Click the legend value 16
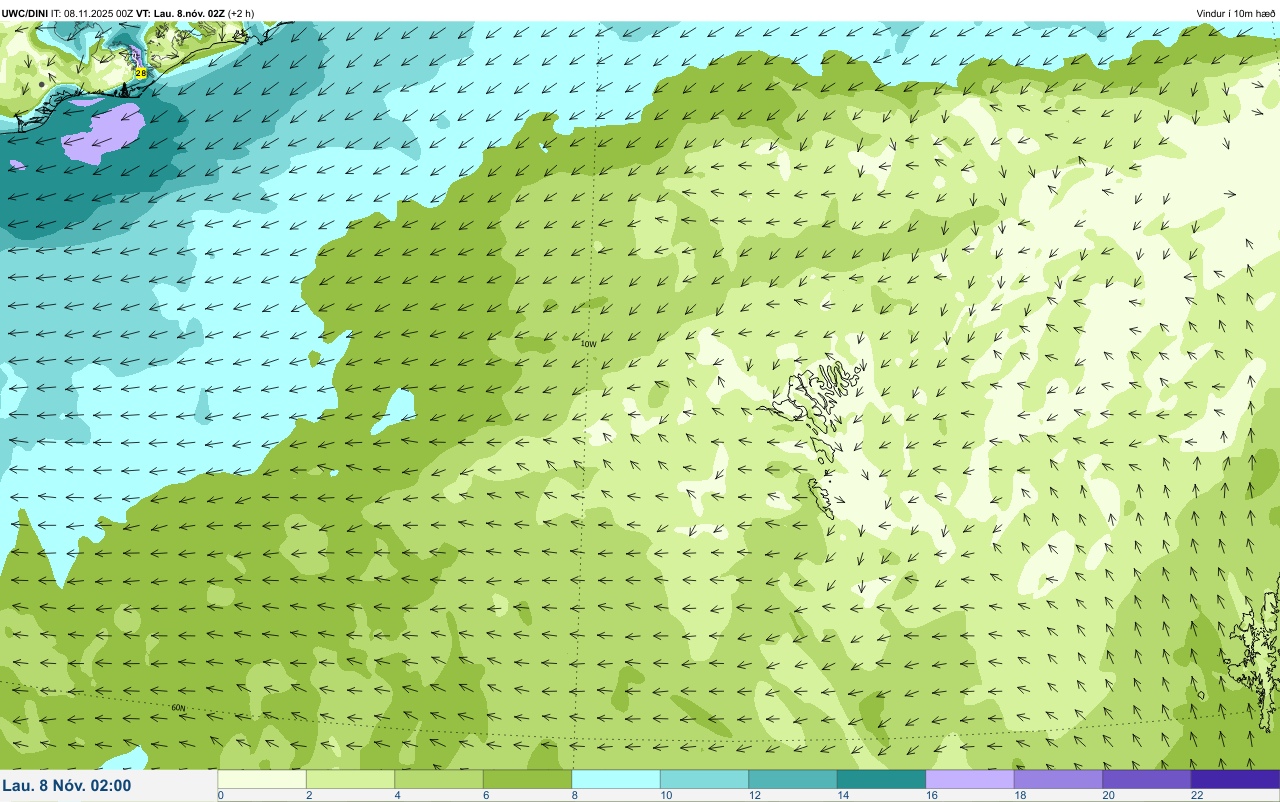Image resolution: width=1280 pixels, height=802 pixels. [x=930, y=796]
